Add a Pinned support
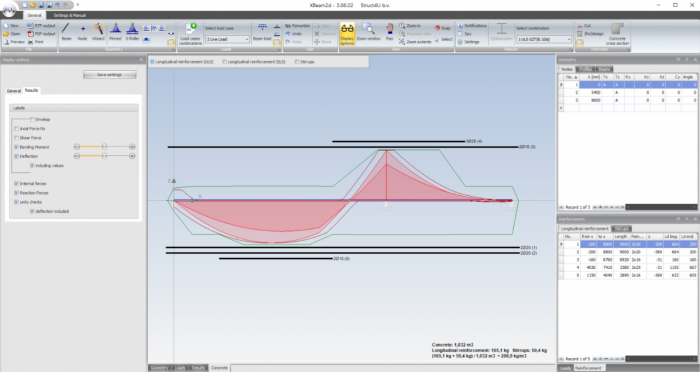 click(x=115, y=32)
